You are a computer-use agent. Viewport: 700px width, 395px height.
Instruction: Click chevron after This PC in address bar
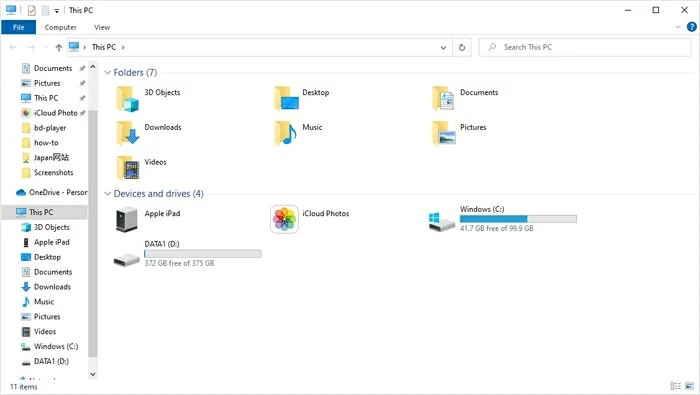pos(123,47)
